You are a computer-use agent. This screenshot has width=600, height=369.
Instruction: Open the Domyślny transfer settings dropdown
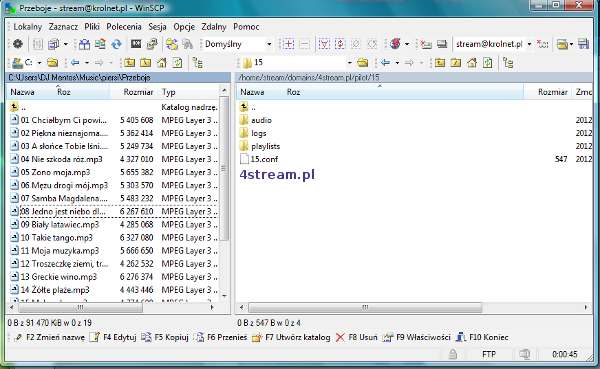(x=269, y=44)
